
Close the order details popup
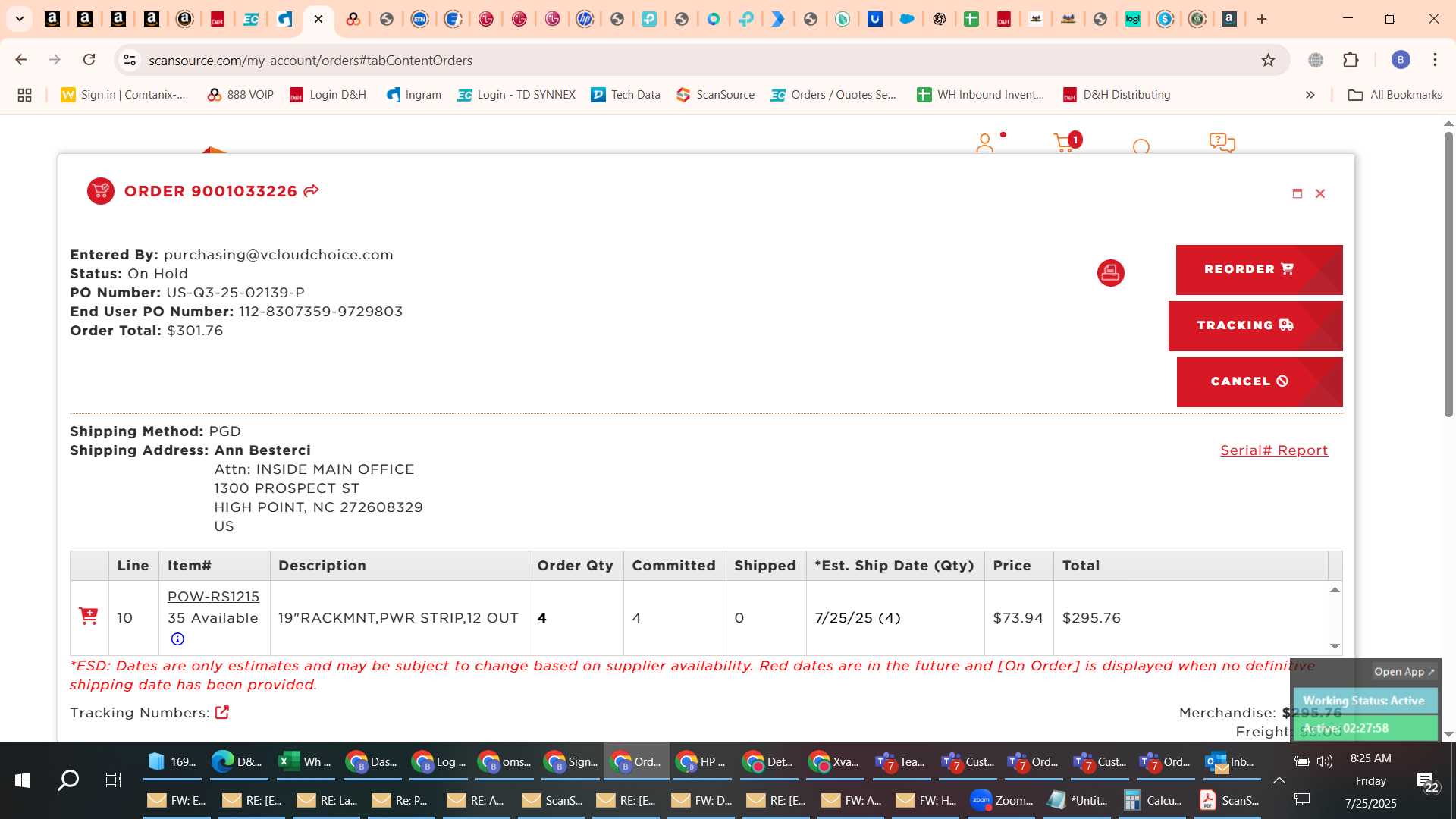(x=1320, y=193)
